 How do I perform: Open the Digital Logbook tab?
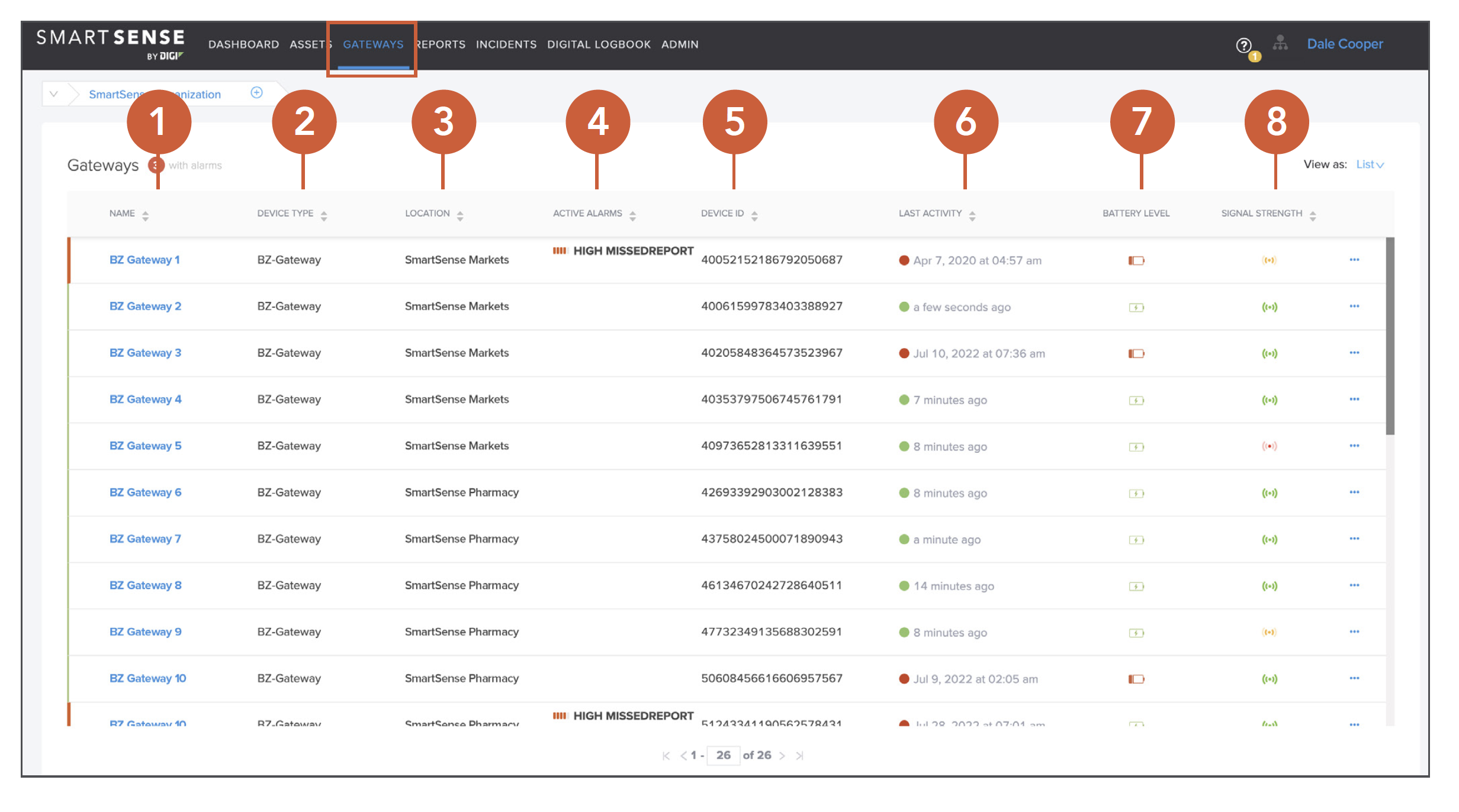[x=599, y=44]
